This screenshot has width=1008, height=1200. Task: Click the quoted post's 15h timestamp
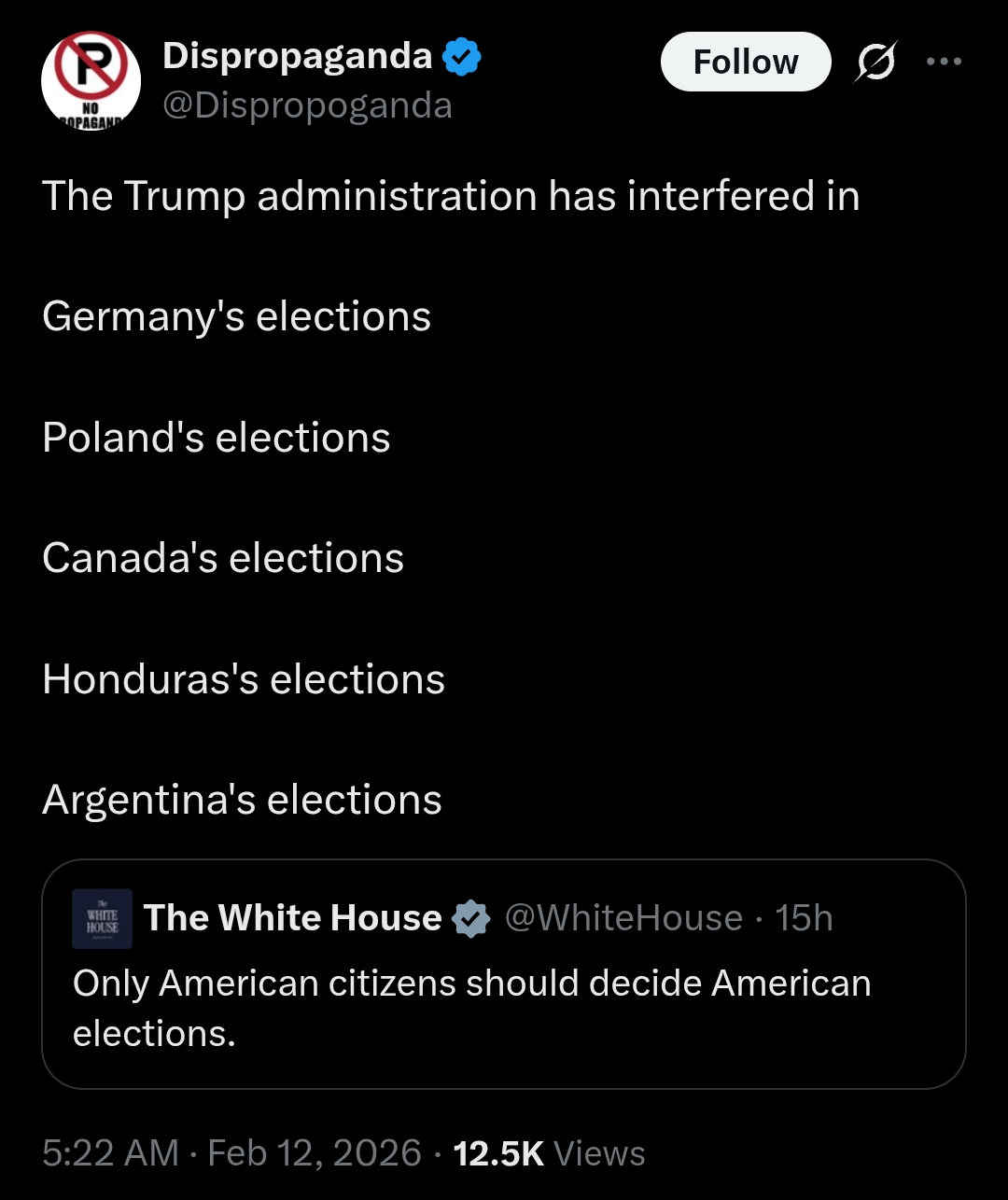(x=804, y=918)
